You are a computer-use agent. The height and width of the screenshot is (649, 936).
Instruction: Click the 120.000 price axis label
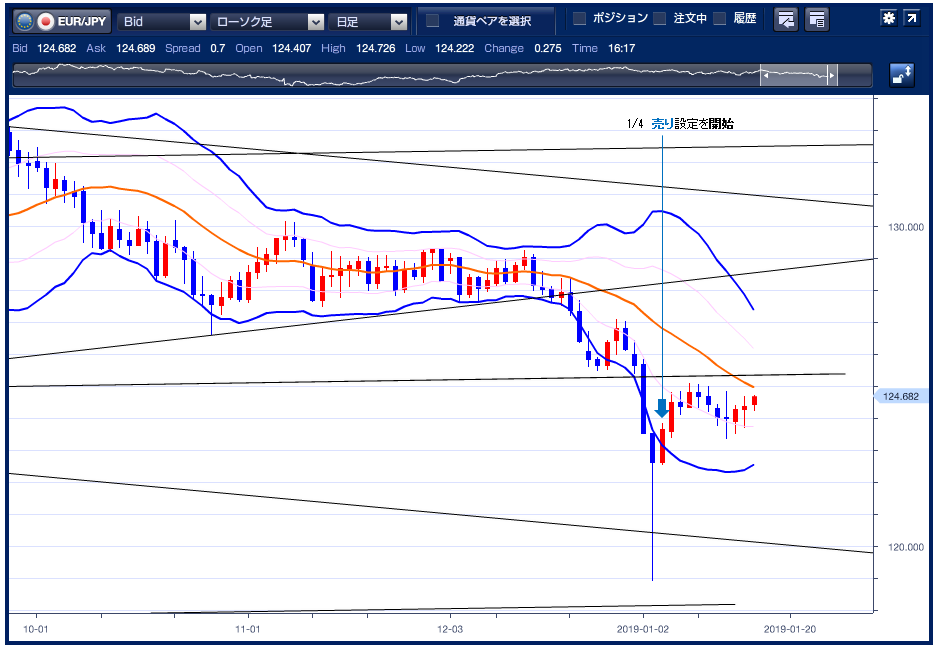pos(906,547)
